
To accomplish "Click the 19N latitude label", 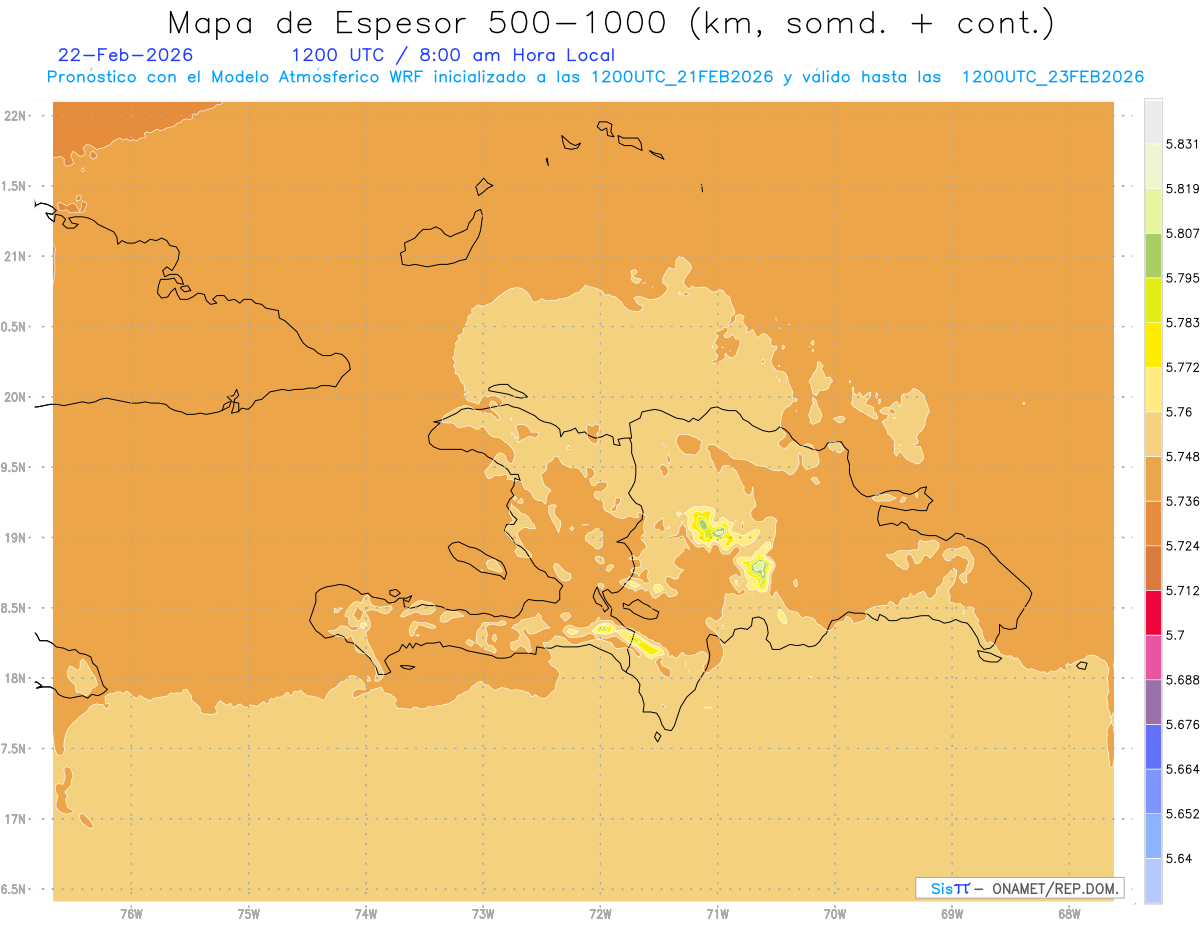I will (x=16, y=538).
